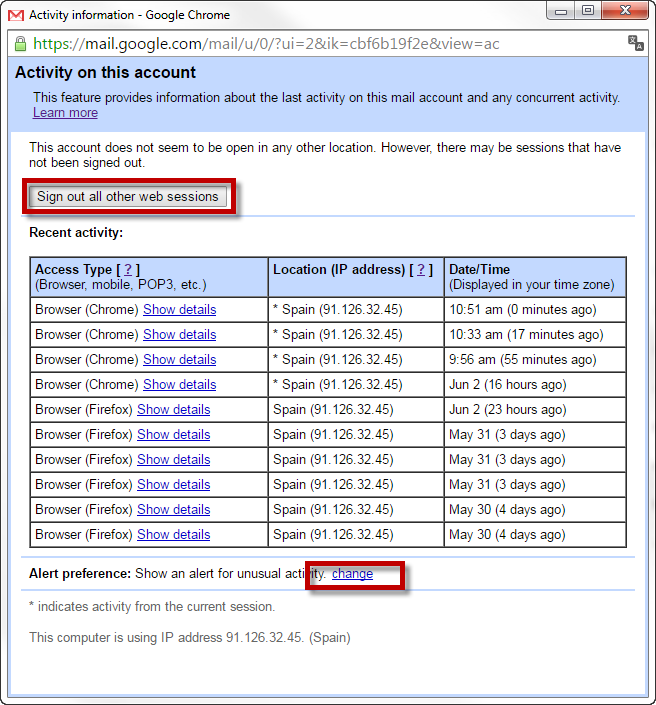
Task: Close the Activity information window
Action: click(x=624, y=11)
